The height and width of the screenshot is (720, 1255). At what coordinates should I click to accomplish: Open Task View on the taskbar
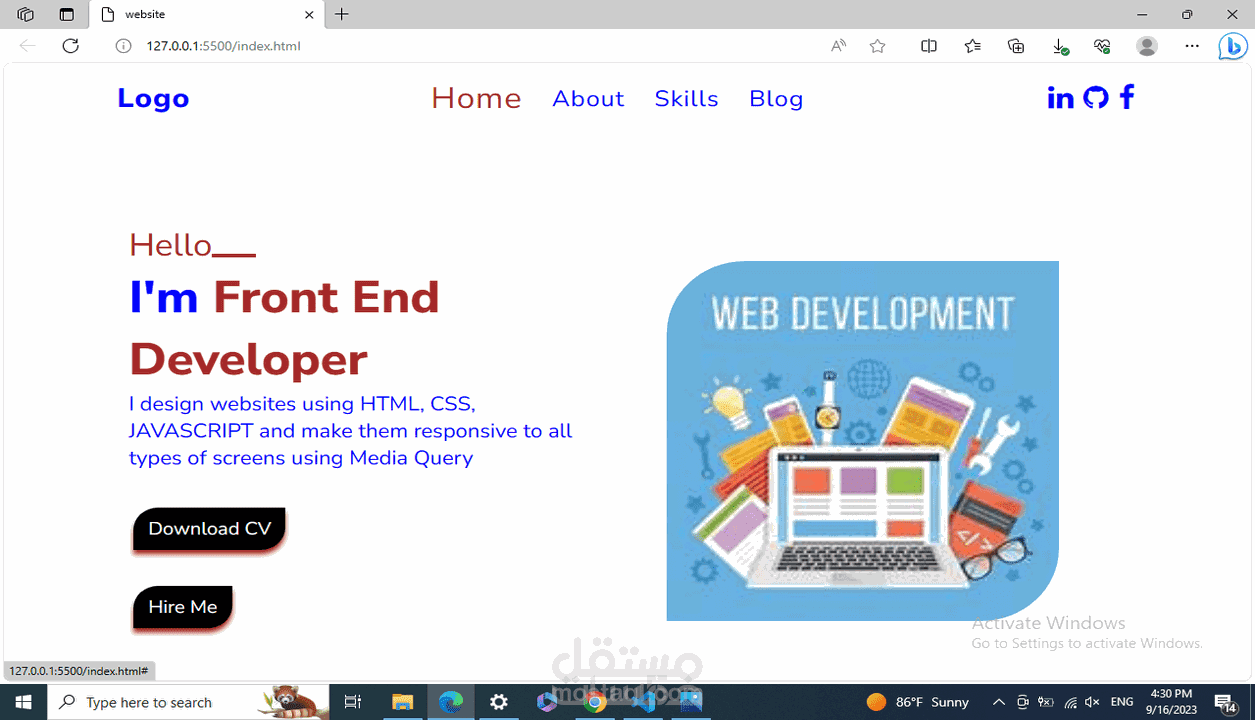point(353,702)
